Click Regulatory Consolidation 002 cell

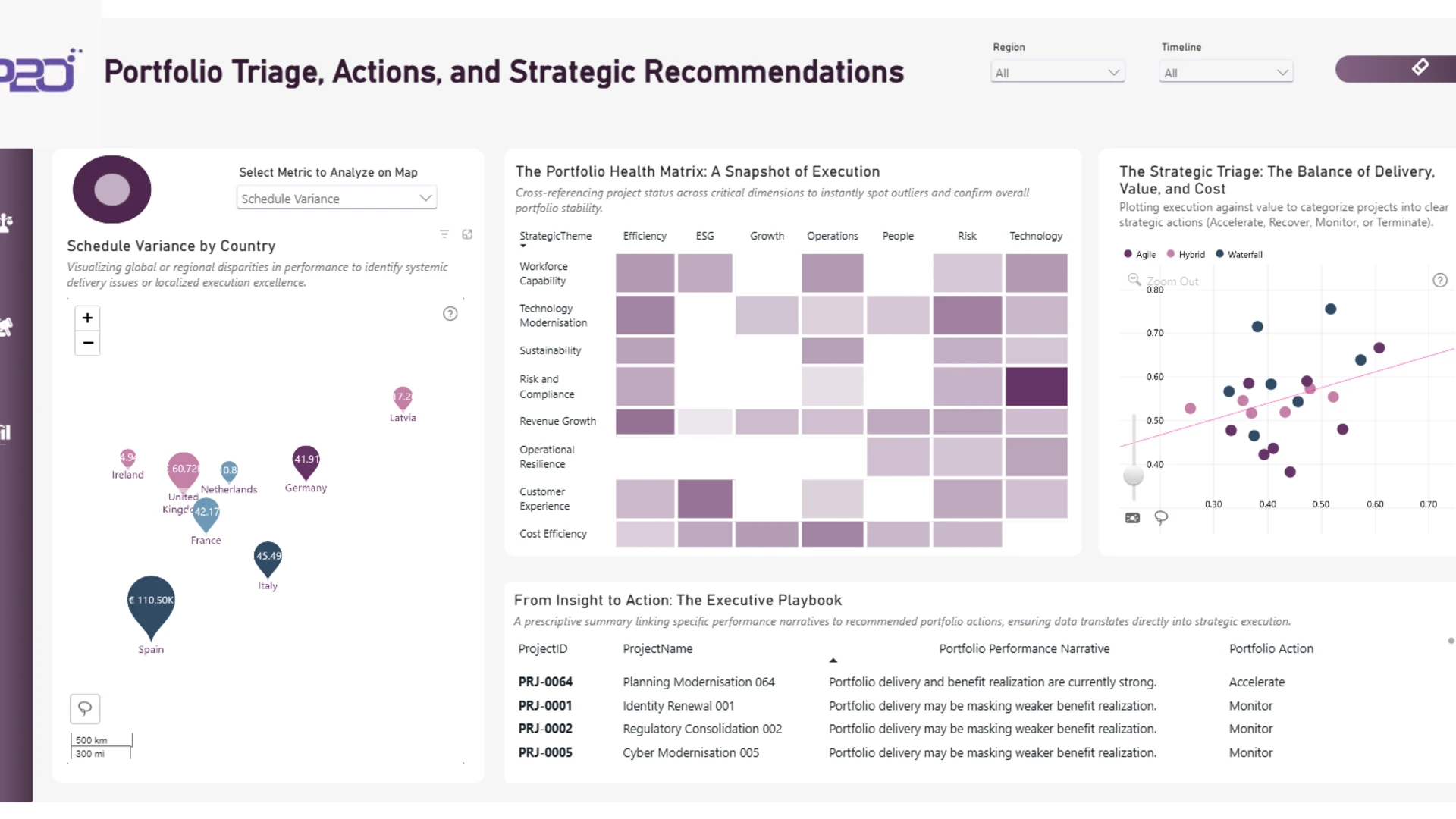coord(701,729)
